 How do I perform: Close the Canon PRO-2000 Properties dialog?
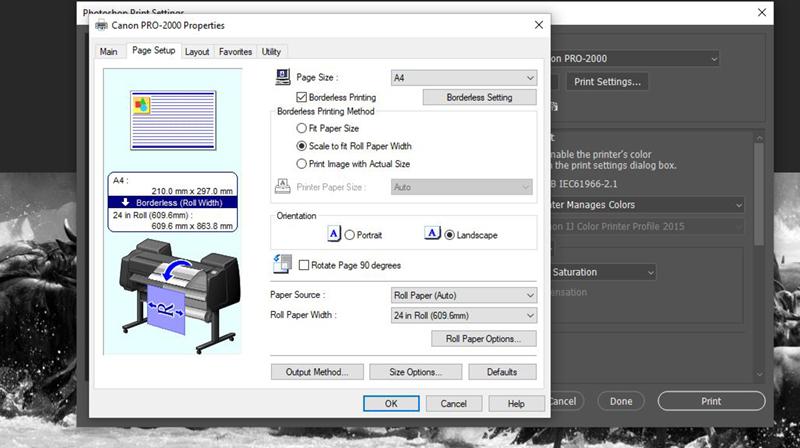(x=539, y=24)
